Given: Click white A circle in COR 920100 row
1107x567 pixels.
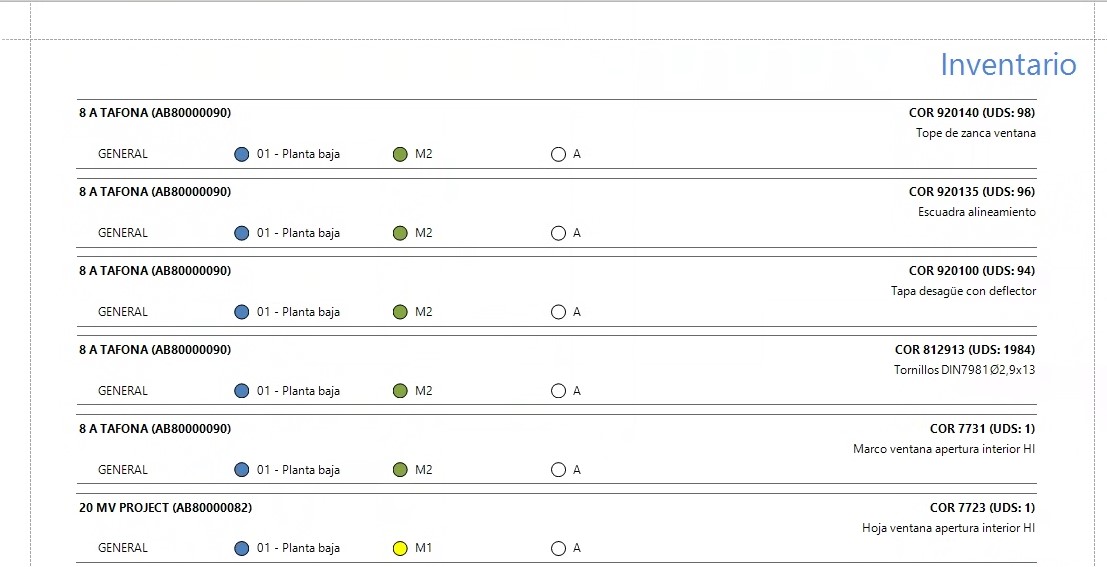Looking at the screenshot, I should 558,312.
